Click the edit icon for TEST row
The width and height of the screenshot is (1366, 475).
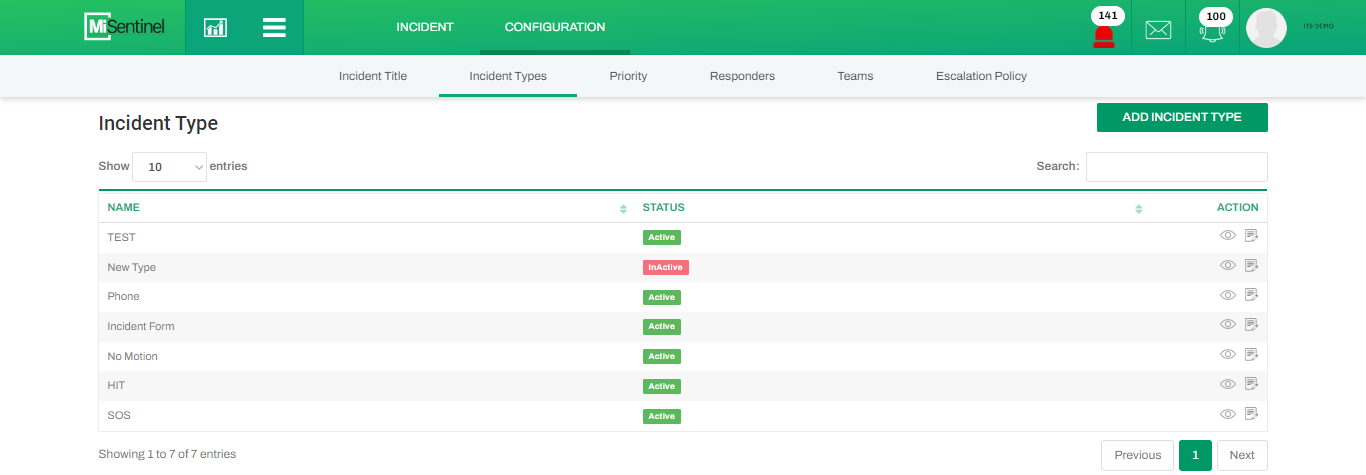pos(1251,236)
